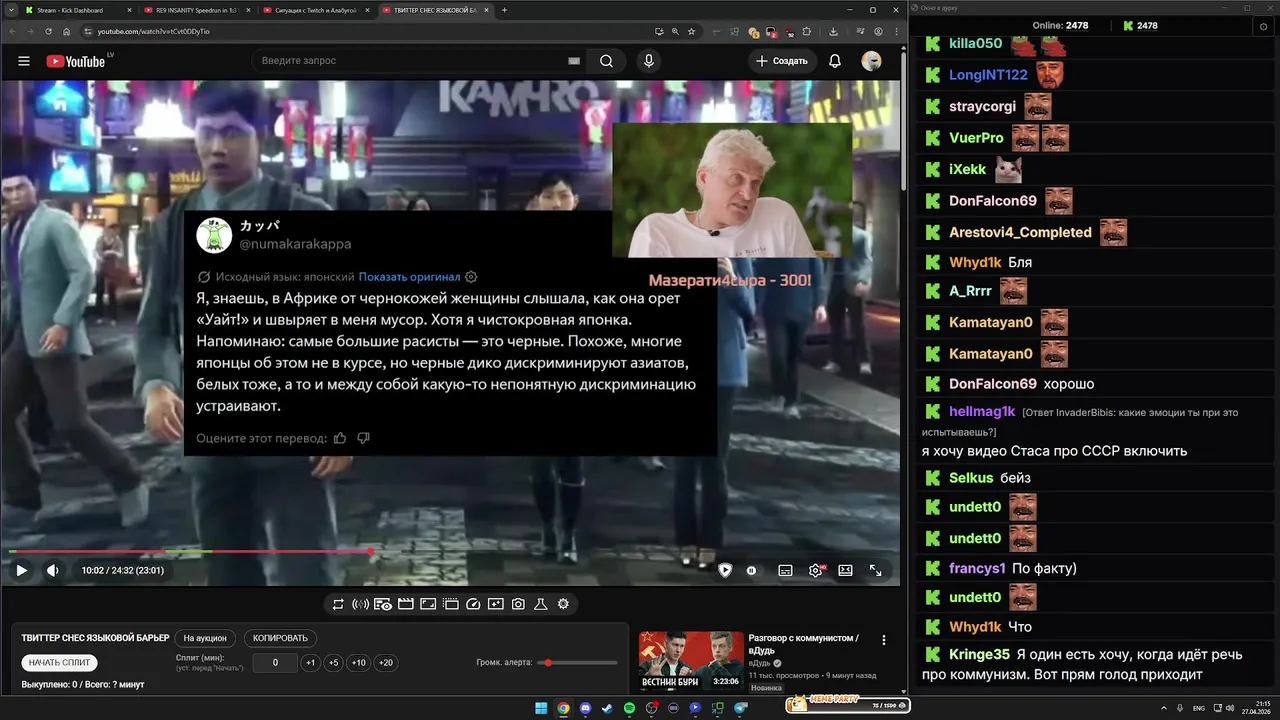Add ten minutes with +10 button
The height and width of the screenshot is (720, 1280).
pyautogui.click(x=359, y=663)
